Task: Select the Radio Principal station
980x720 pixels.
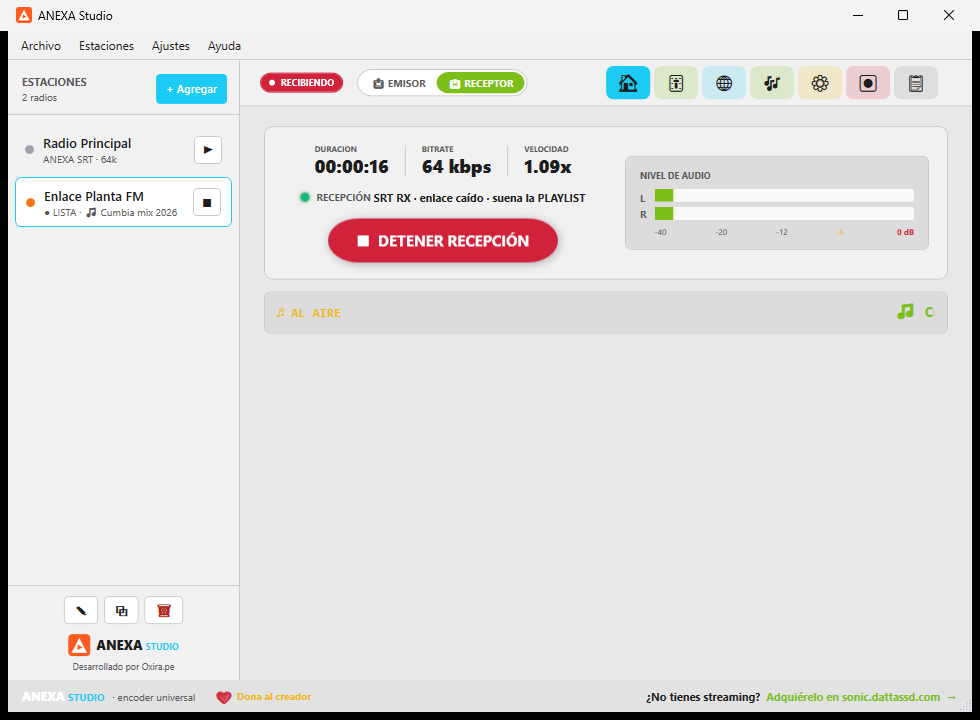Action: 123,150
